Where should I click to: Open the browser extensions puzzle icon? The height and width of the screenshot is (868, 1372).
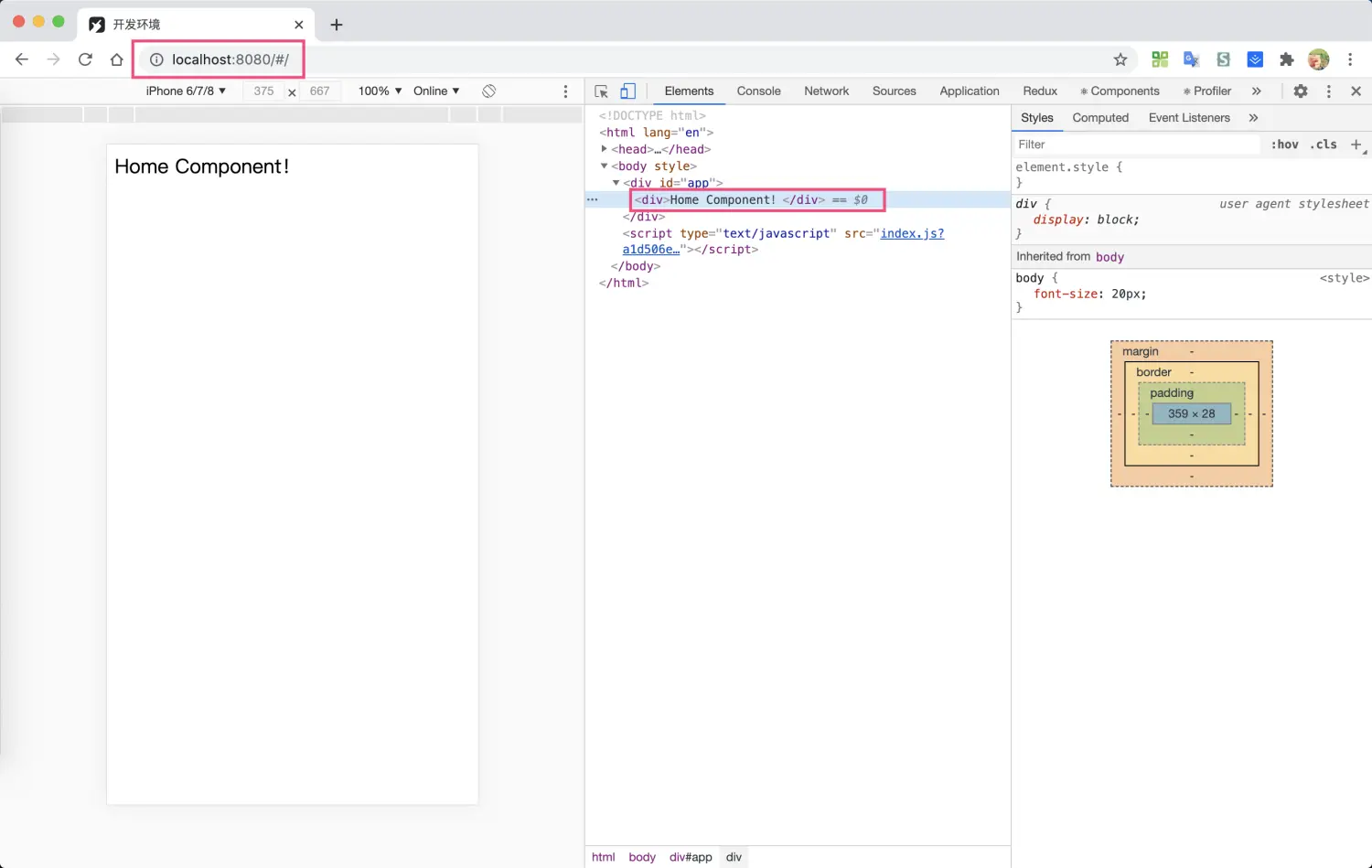1286,59
